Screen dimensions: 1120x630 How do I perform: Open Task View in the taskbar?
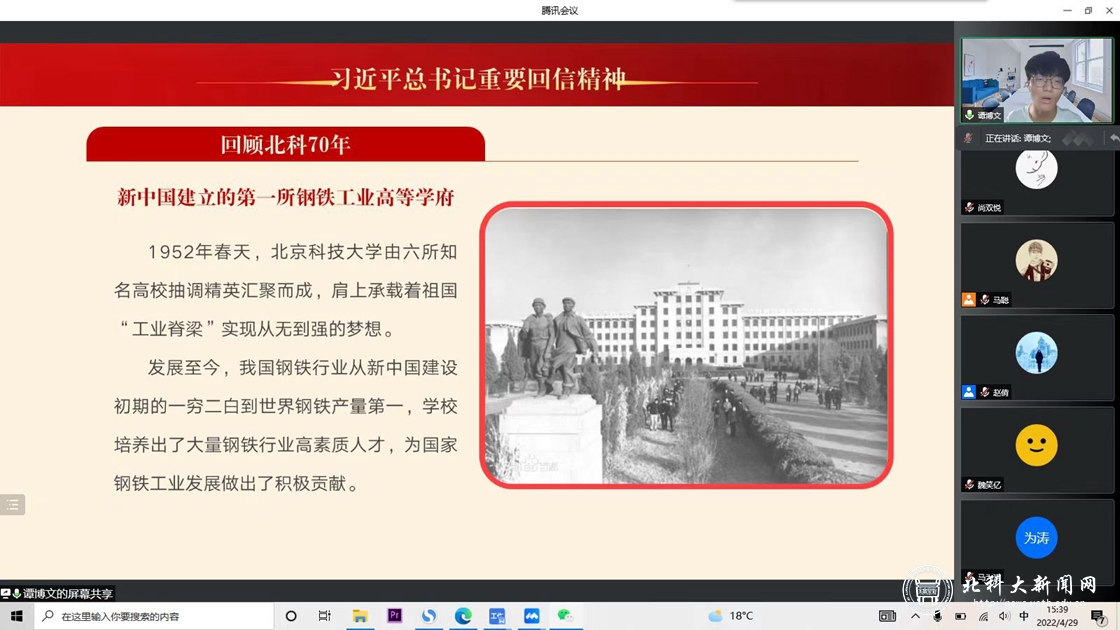tap(325, 616)
